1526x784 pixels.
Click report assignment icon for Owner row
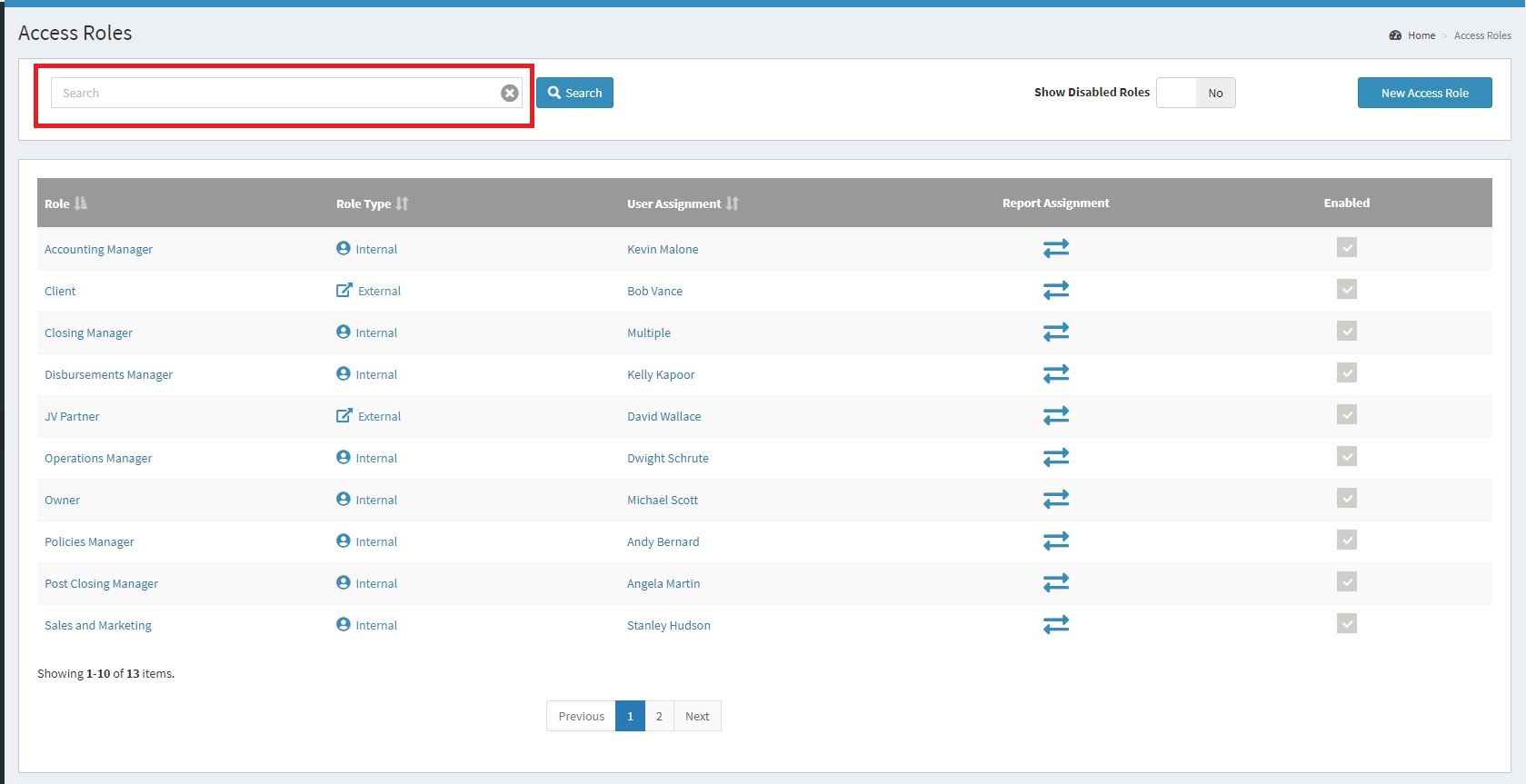click(1055, 500)
